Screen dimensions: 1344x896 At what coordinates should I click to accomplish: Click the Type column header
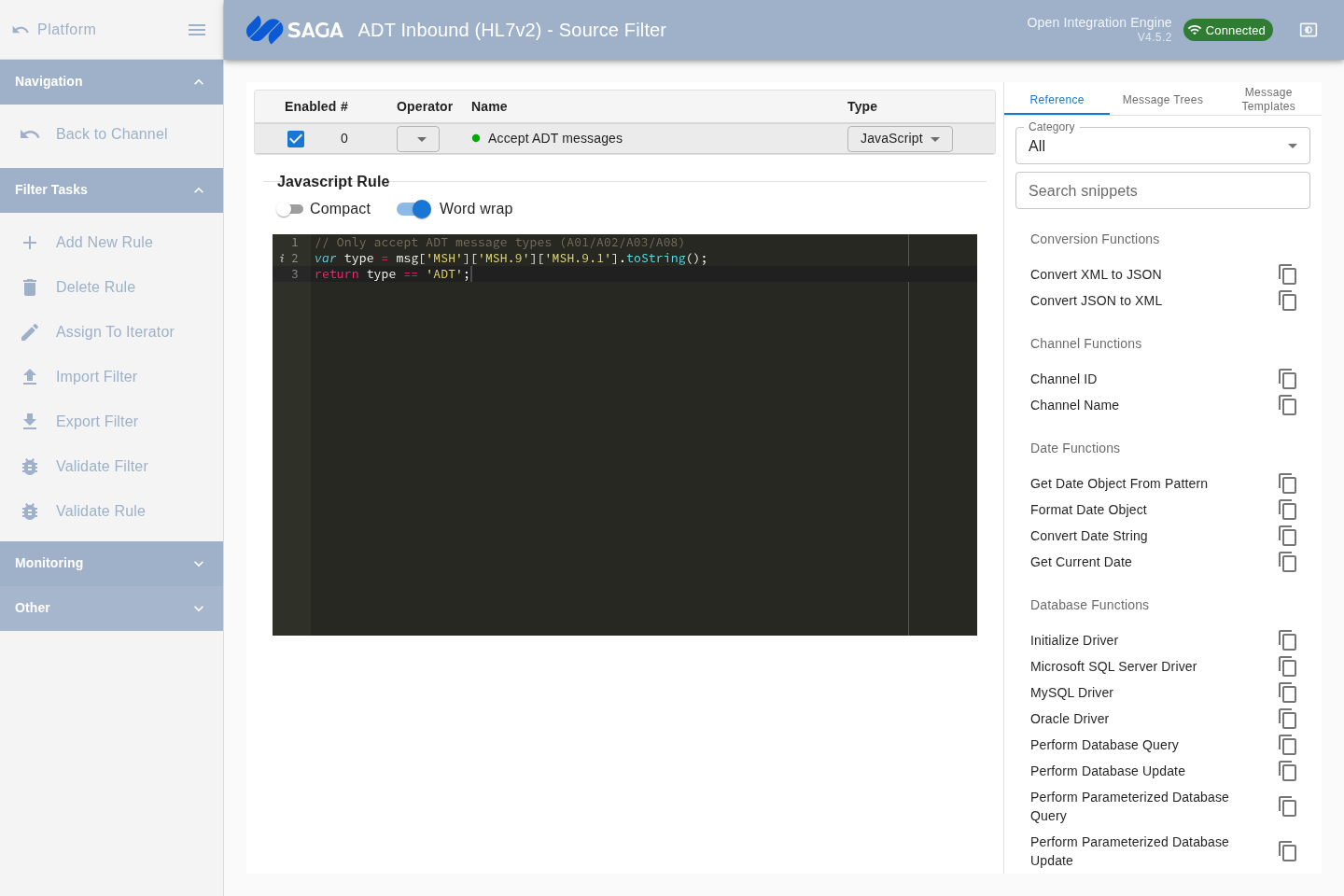[x=862, y=106]
